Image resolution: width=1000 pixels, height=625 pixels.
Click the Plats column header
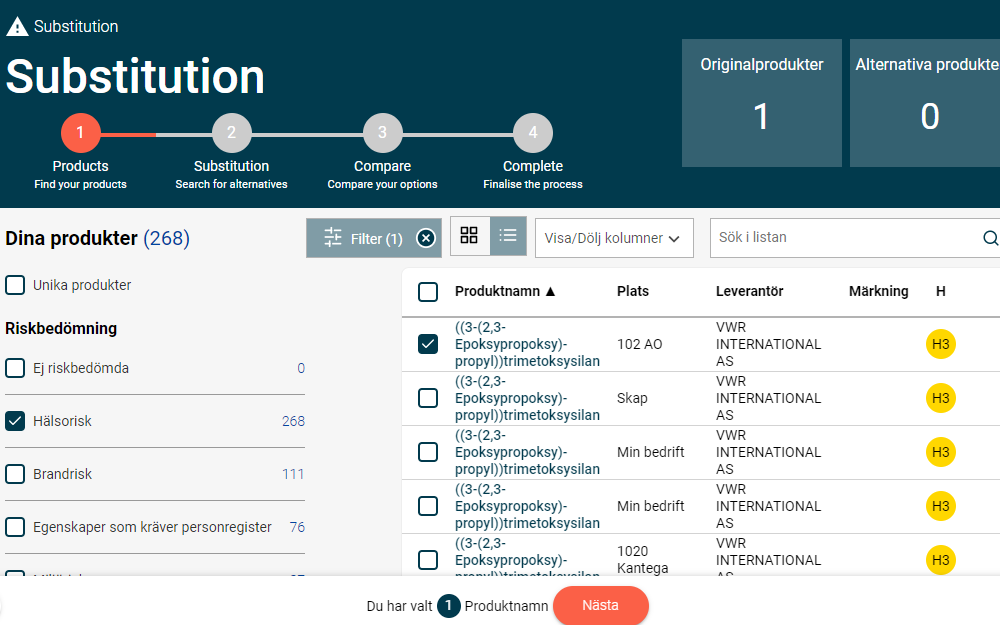click(633, 291)
